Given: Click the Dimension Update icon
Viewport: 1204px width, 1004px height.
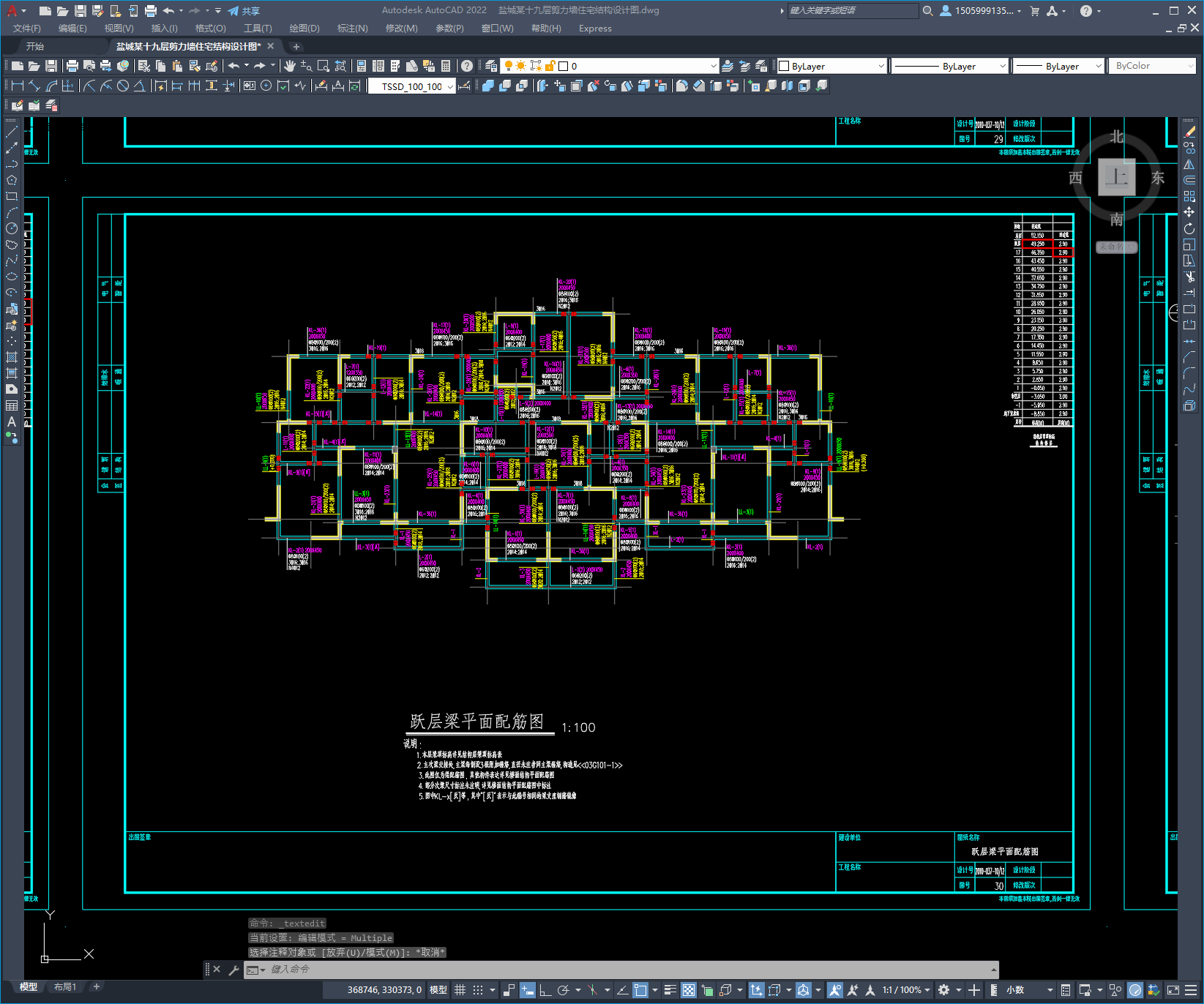Looking at the screenshot, I should [x=355, y=86].
